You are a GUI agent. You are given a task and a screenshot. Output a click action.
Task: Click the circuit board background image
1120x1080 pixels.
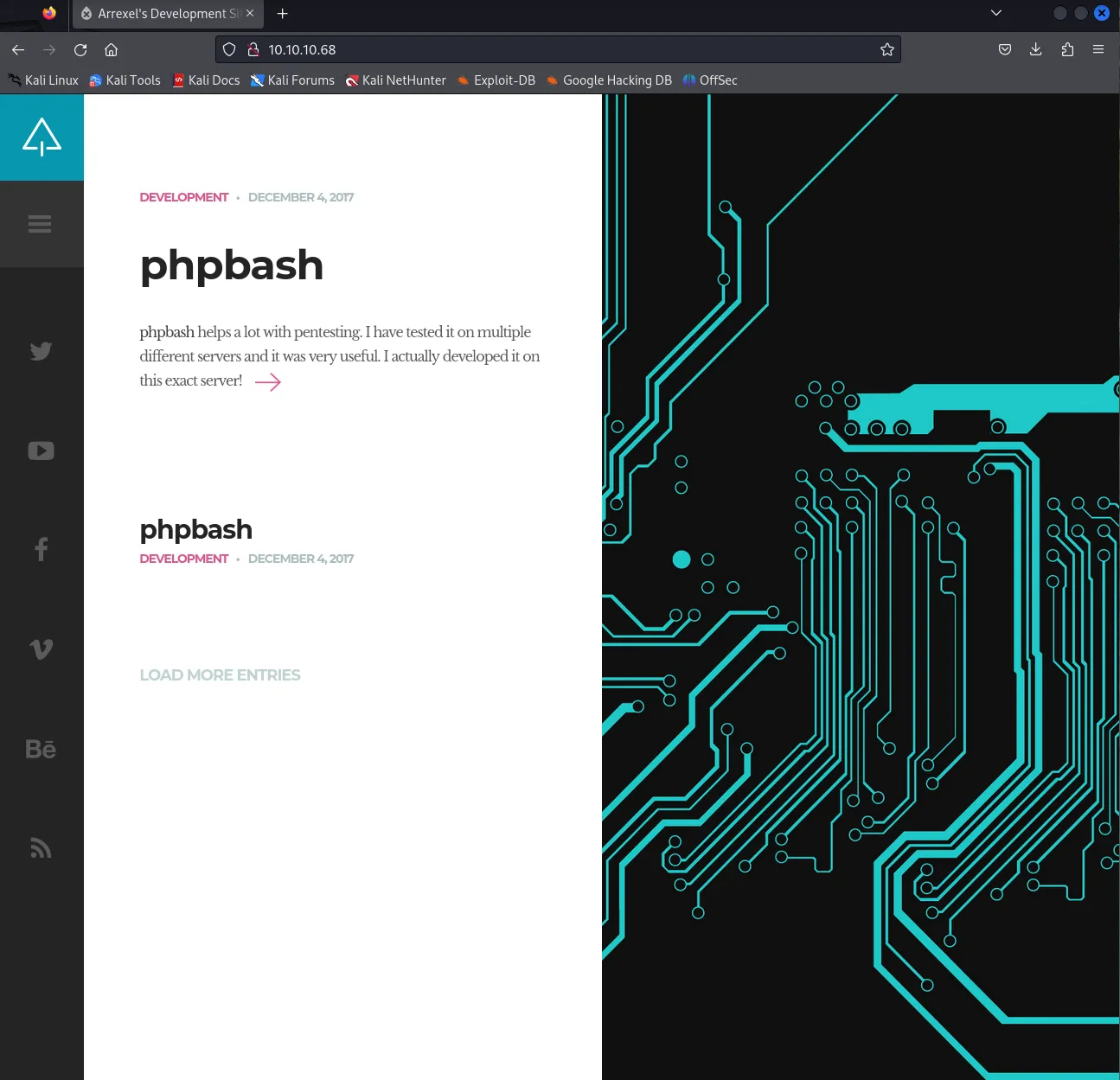click(861, 587)
